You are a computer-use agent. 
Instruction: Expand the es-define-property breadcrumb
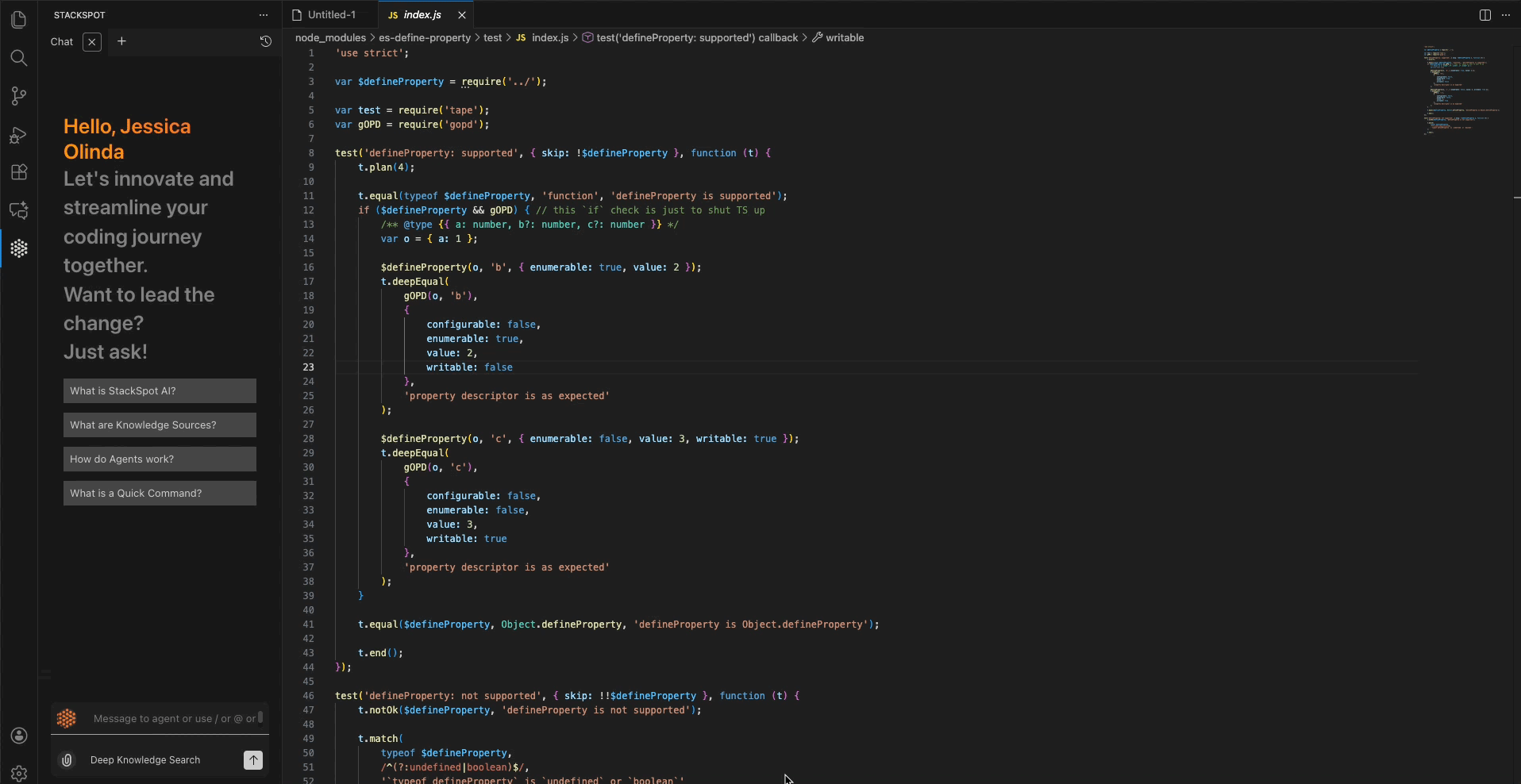click(x=424, y=38)
